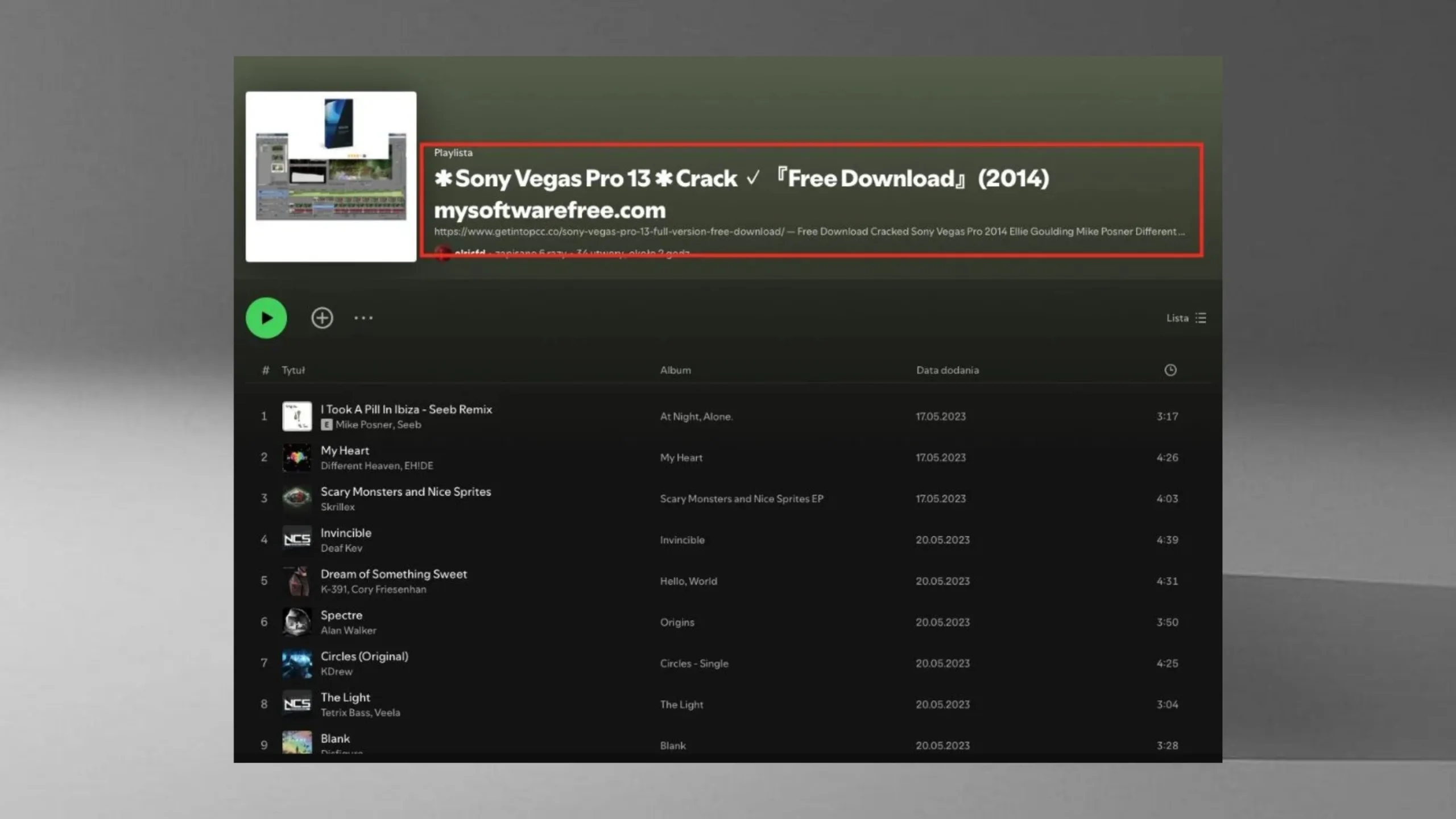Image resolution: width=1456 pixels, height=819 pixels.
Task: Click the Sony Vegas Pro 13 playlist title
Action: [x=742, y=194]
